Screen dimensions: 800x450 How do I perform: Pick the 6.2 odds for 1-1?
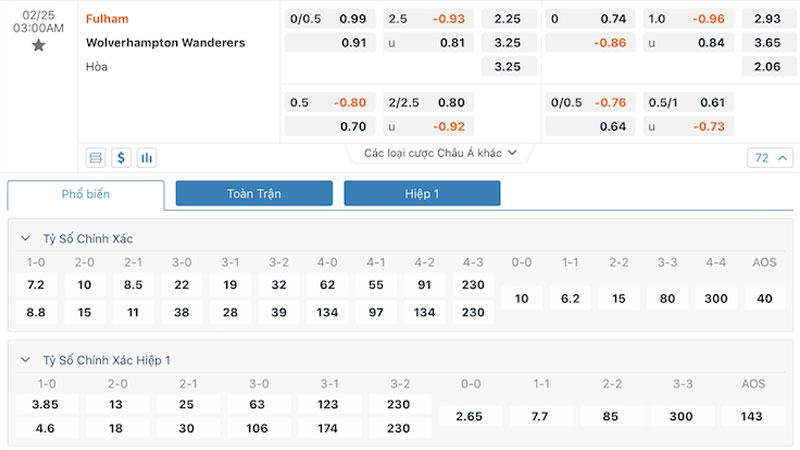(x=570, y=298)
